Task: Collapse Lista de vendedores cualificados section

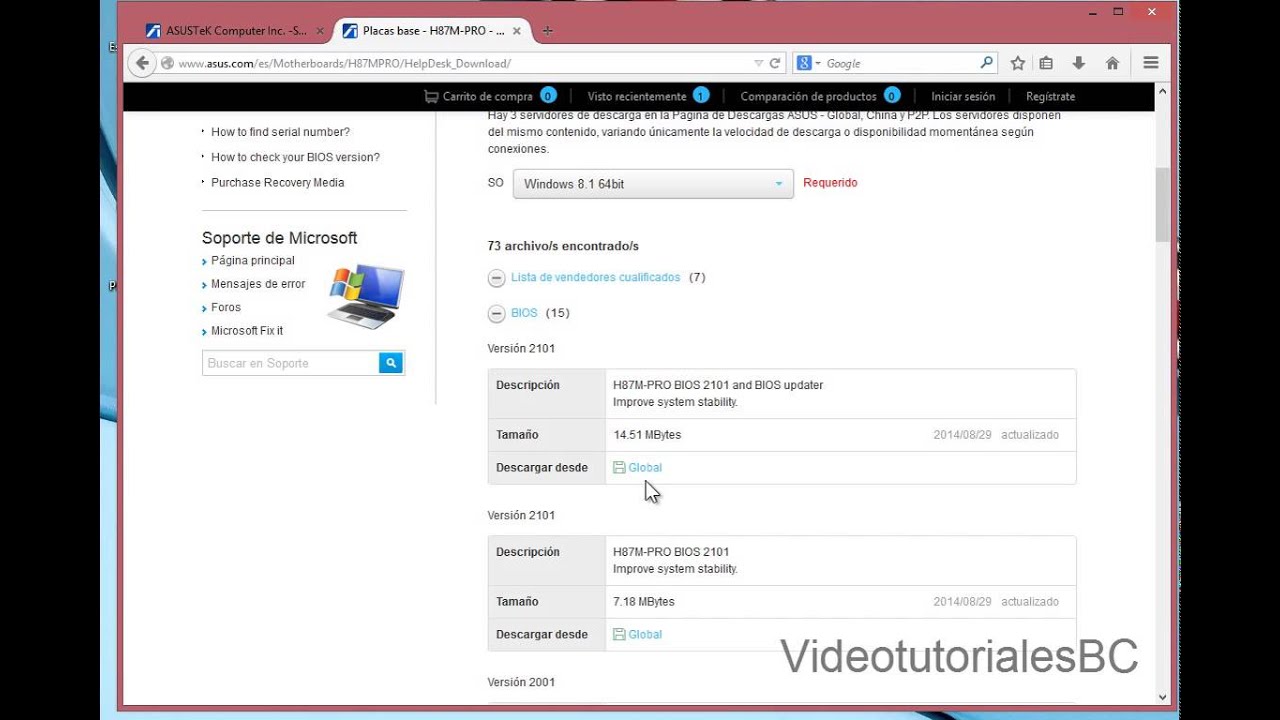Action: tap(496, 278)
